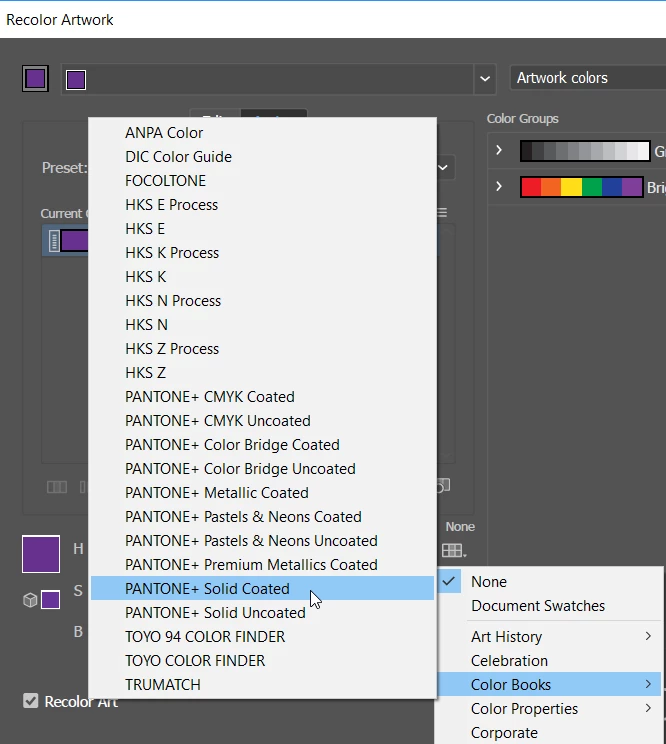
Task: Click the large purple color preview
Action: pos(41,554)
